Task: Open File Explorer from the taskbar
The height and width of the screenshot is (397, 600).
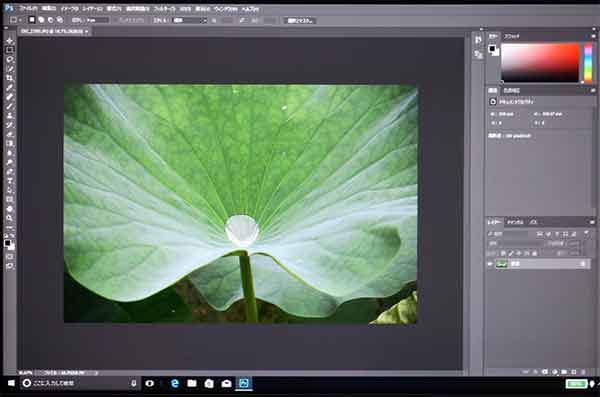Action: pyautogui.click(x=192, y=383)
